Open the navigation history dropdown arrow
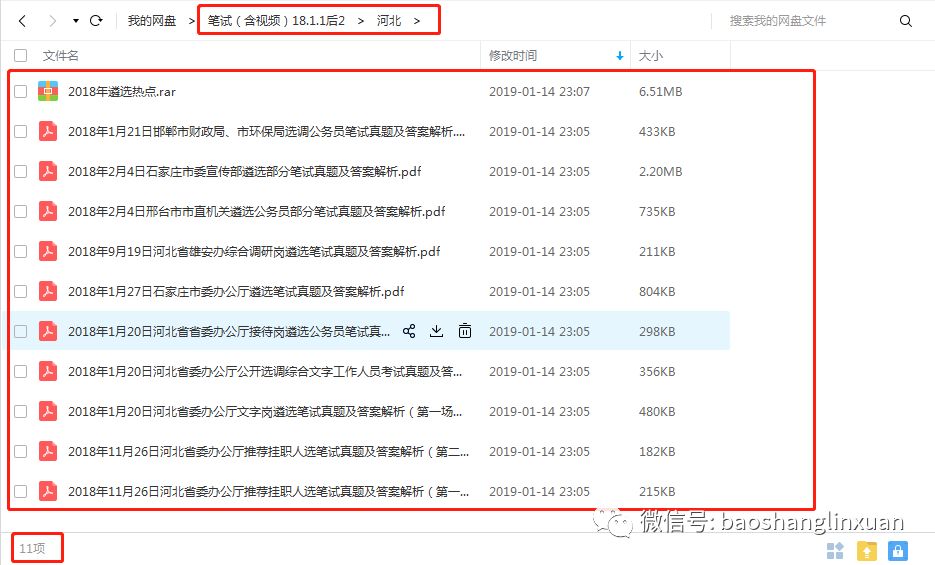935x565 pixels. click(76, 21)
